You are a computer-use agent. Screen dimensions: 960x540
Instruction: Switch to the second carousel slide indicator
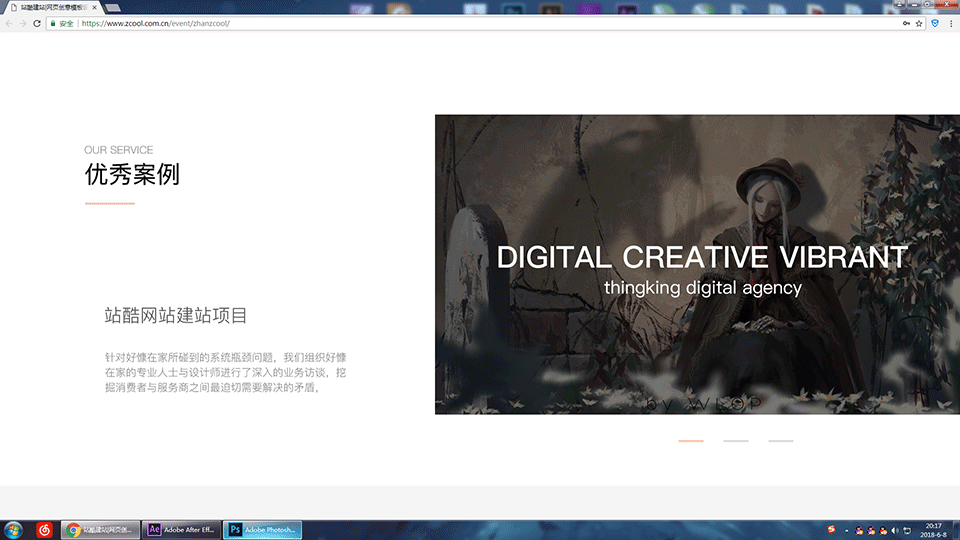(x=736, y=441)
